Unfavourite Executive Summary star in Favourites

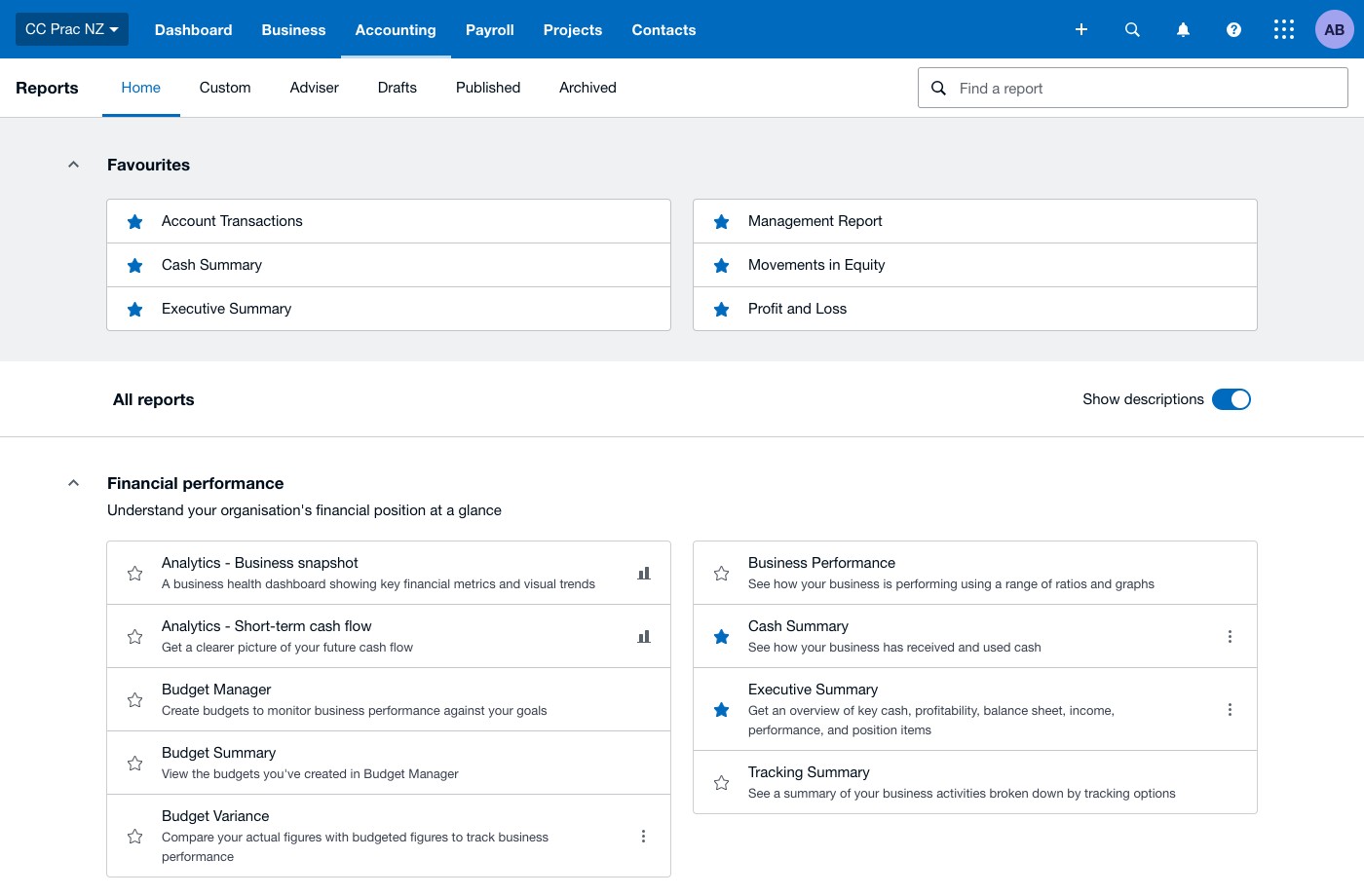[x=135, y=310]
